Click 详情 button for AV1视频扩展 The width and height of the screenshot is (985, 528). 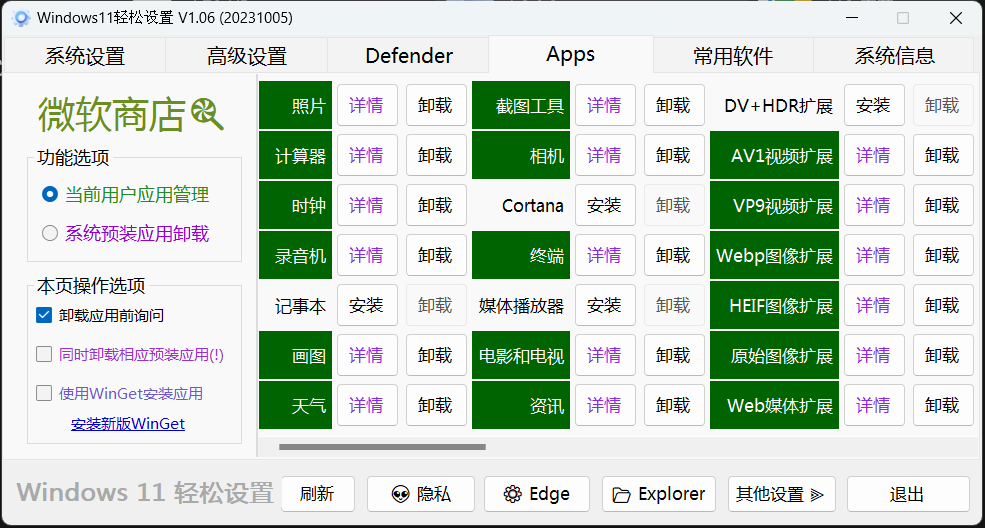(873, 156)
